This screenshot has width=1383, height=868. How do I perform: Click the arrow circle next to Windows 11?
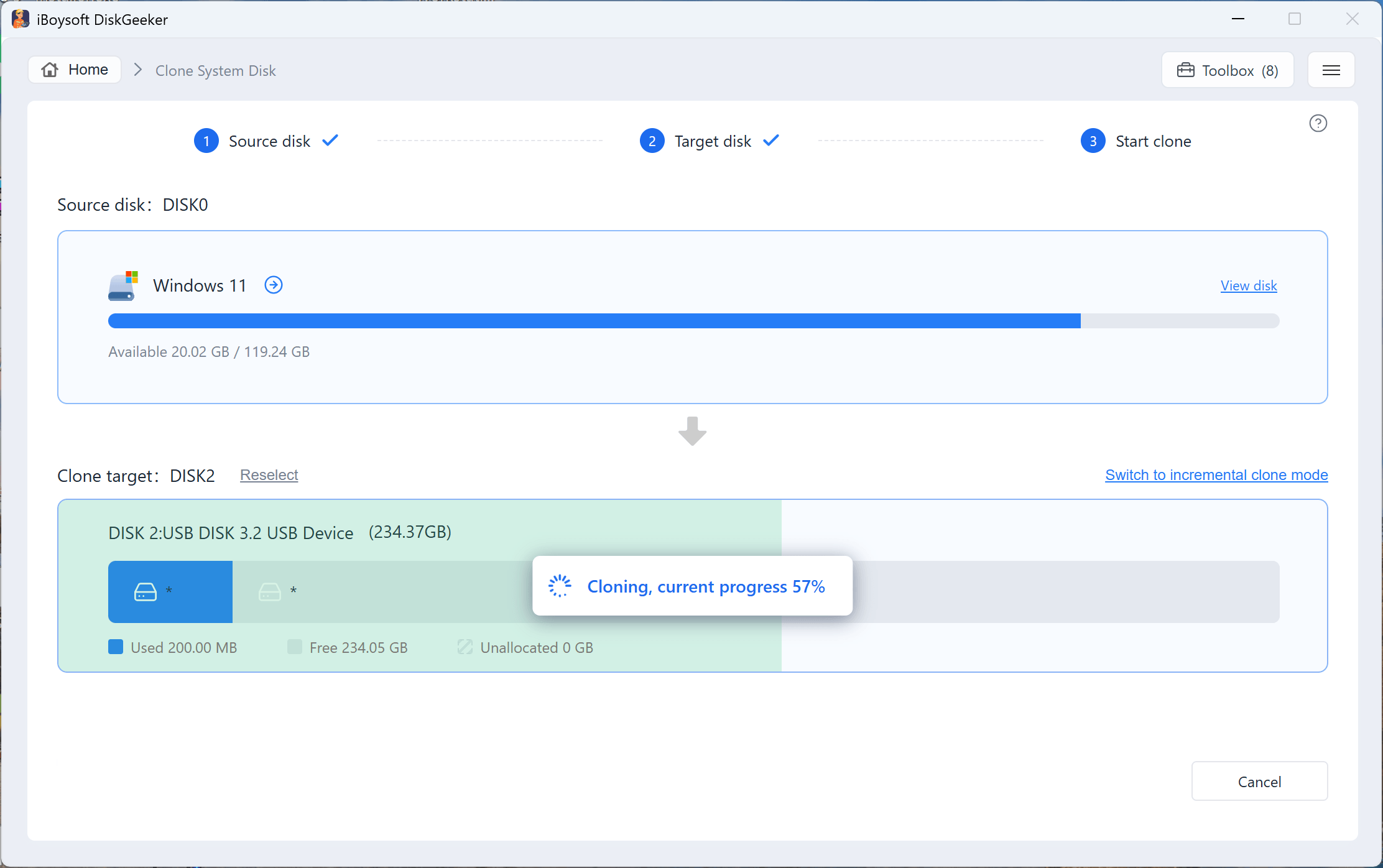(274, 285)
